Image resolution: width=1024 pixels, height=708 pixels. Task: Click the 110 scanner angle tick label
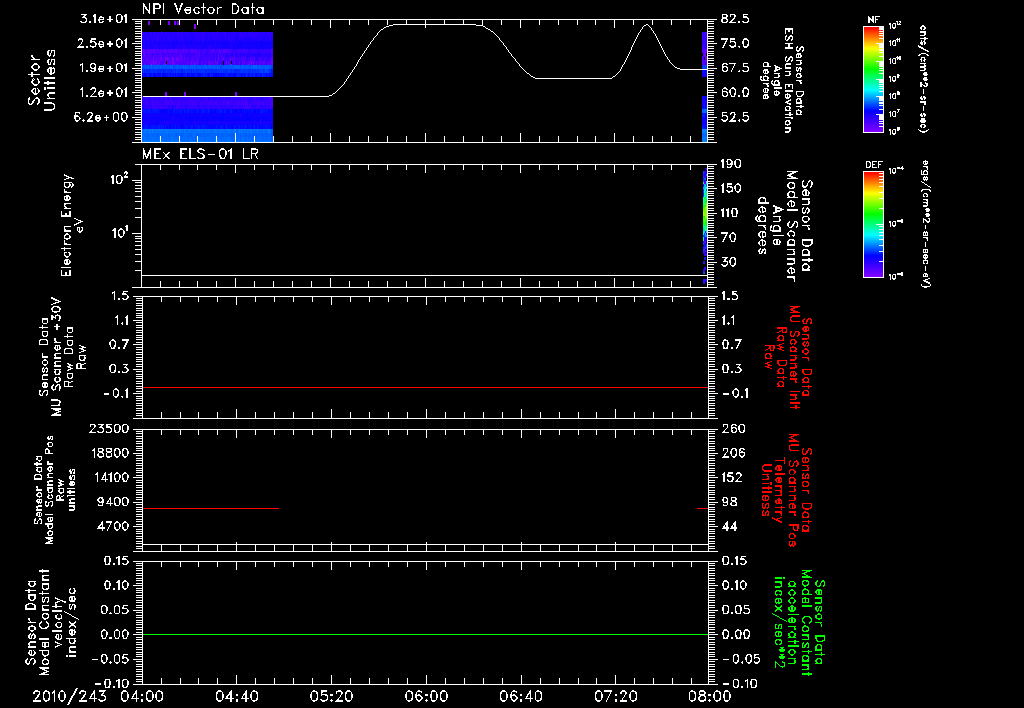click(x=731, y=213)
